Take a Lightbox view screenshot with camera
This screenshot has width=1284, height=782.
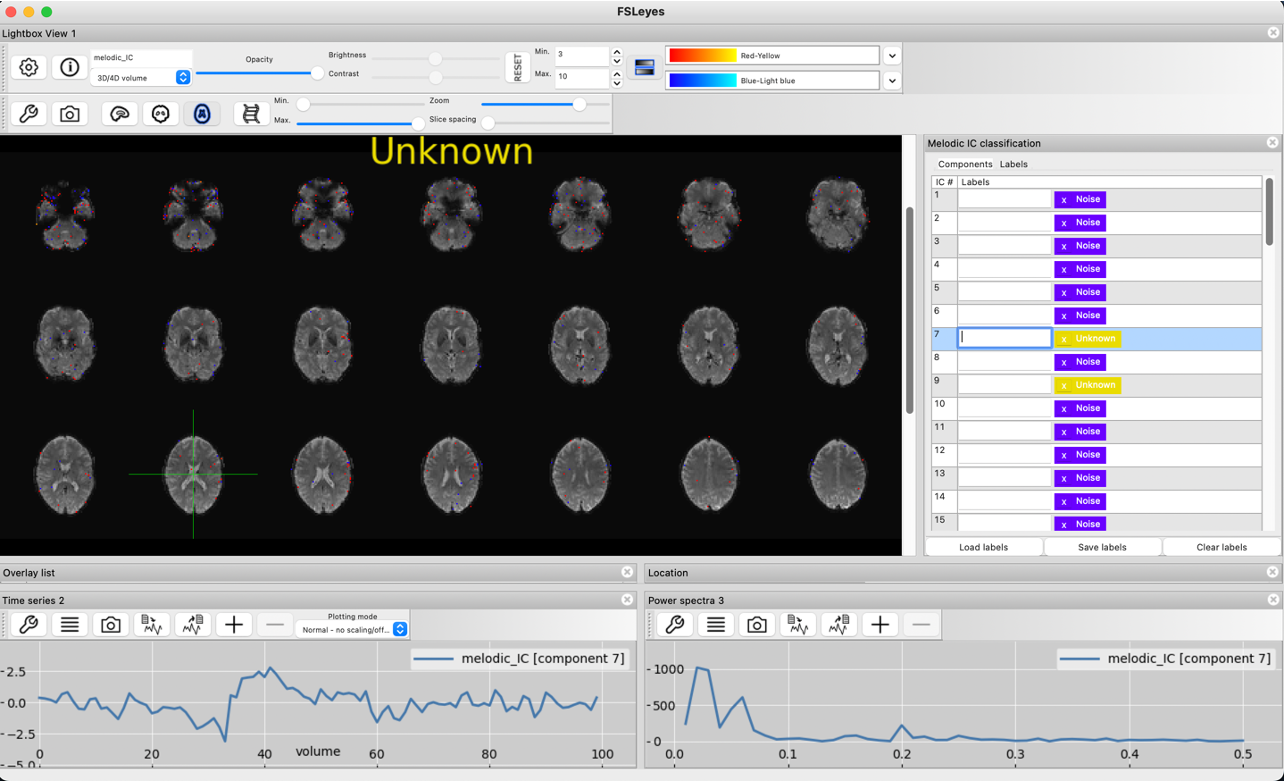coord(70,114)
